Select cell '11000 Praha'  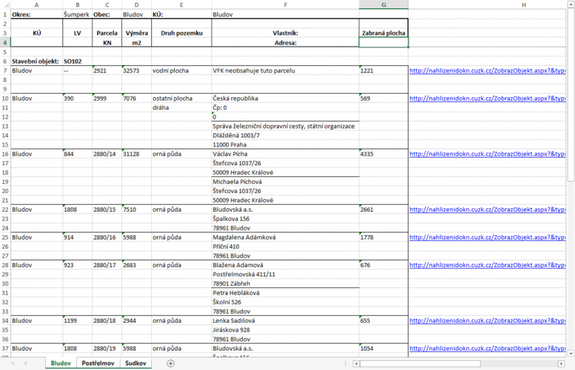285,145
